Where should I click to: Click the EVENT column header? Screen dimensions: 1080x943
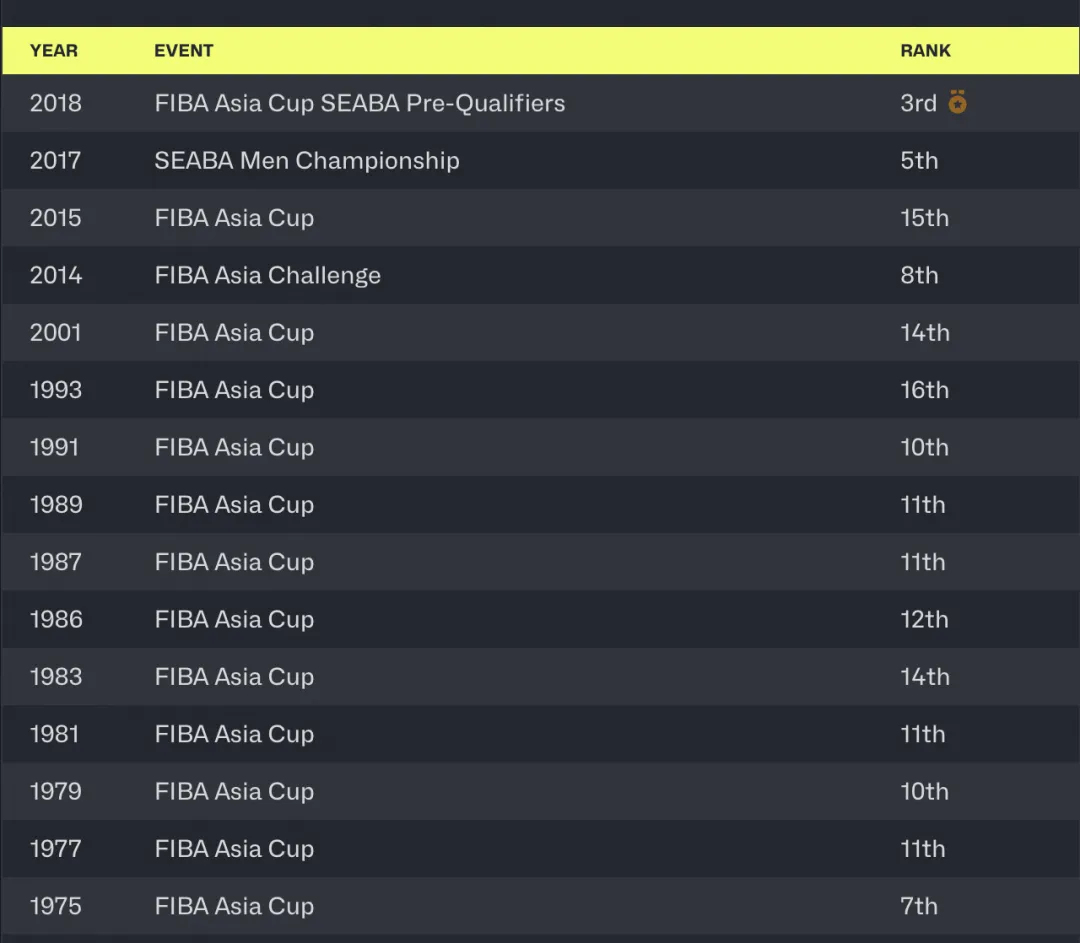click(184, 51)
